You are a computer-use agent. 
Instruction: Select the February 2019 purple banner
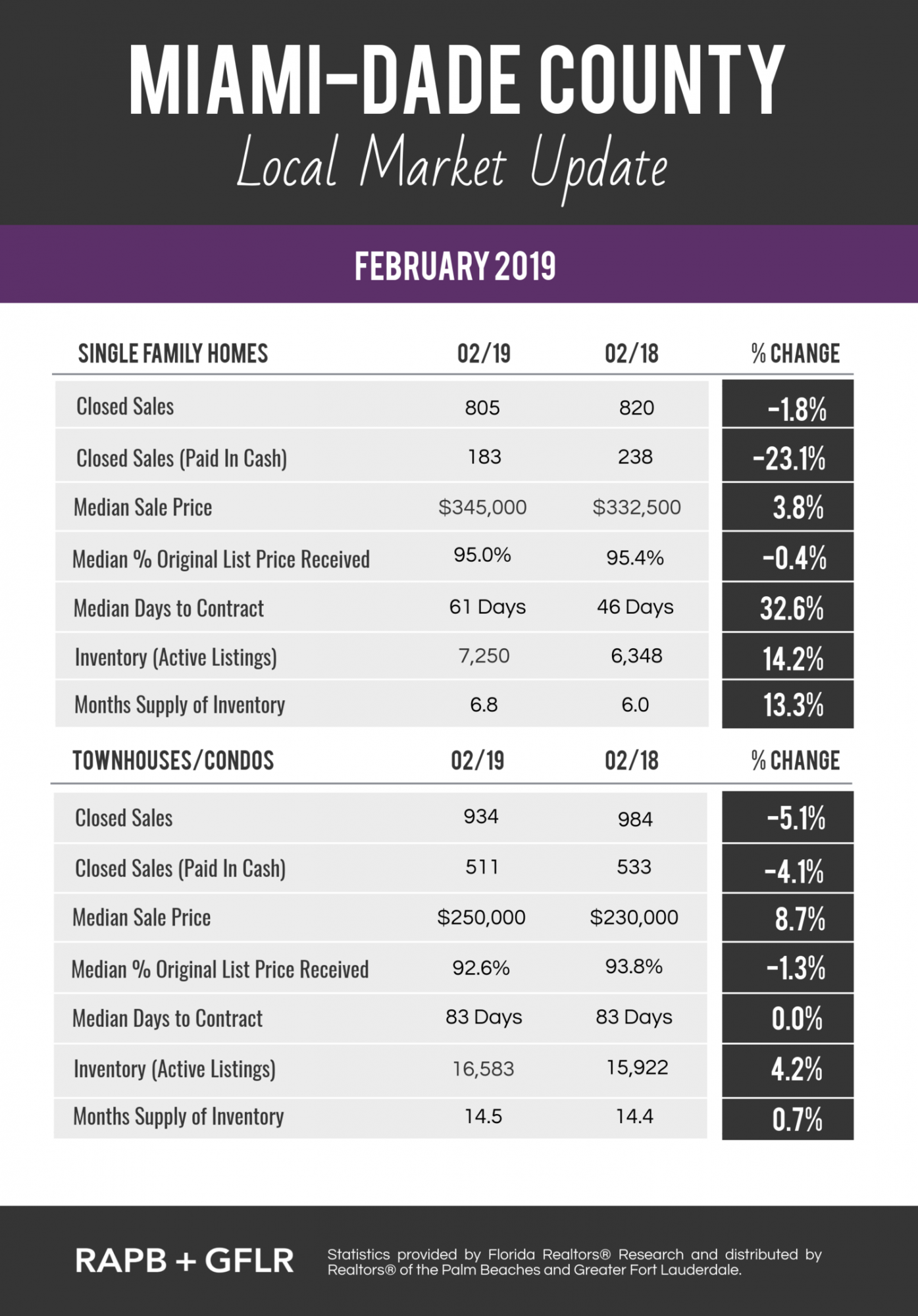pos(459,264)
